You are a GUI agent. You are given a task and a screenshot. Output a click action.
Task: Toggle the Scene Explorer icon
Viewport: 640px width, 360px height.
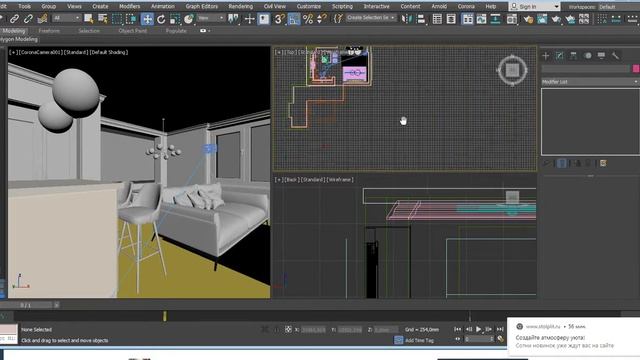coord(437,19)
